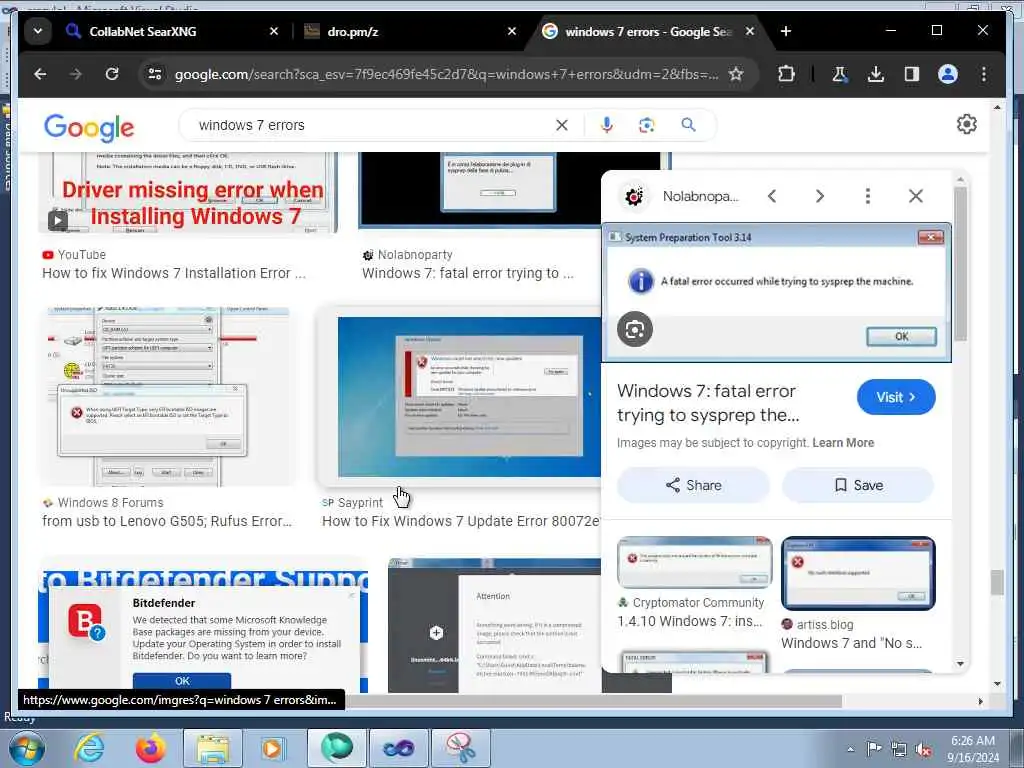The image size is (1024, 768).
Task: Open artiss.blog related image
Action: tap(858, 573)
